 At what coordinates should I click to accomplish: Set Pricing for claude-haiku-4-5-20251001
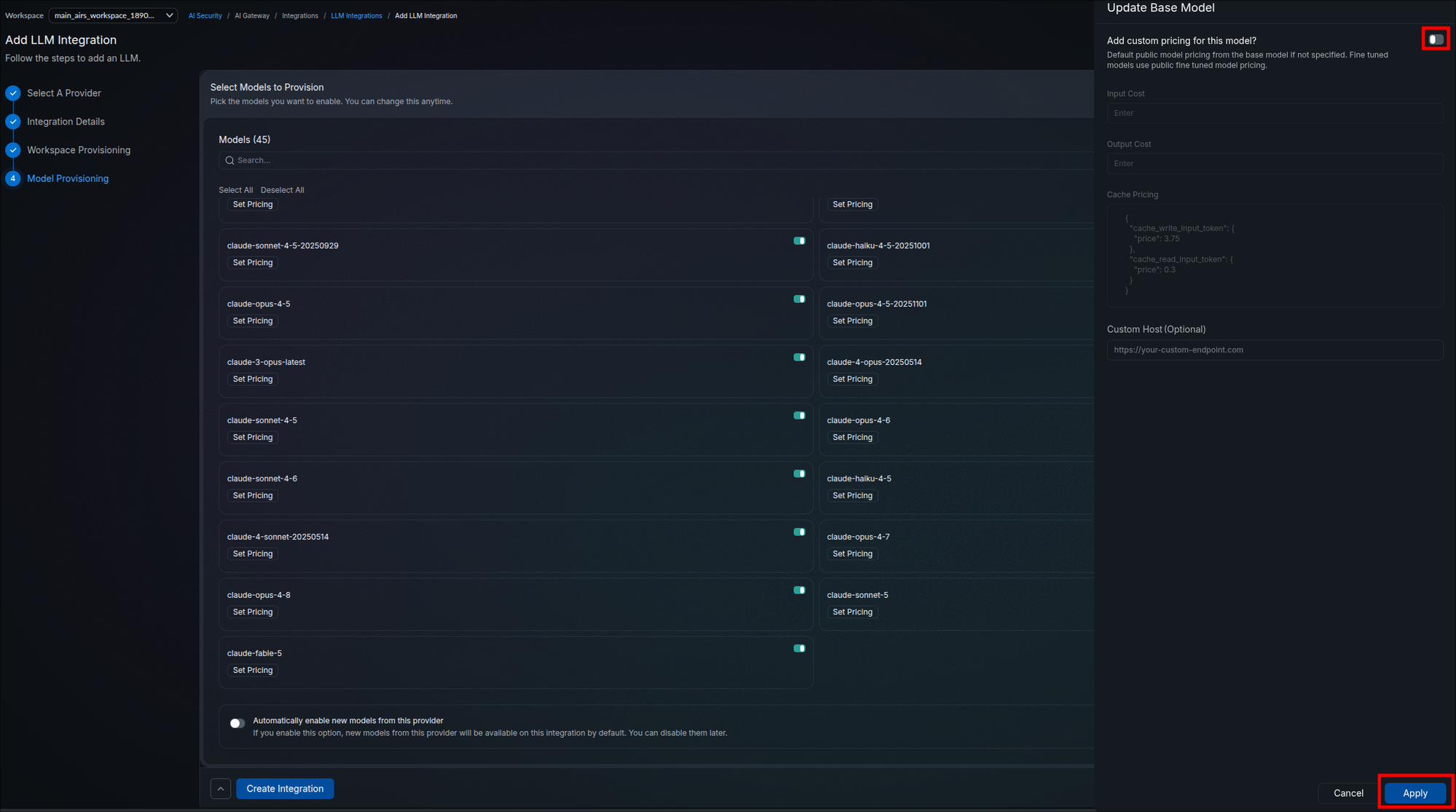(x=852, y=263)
